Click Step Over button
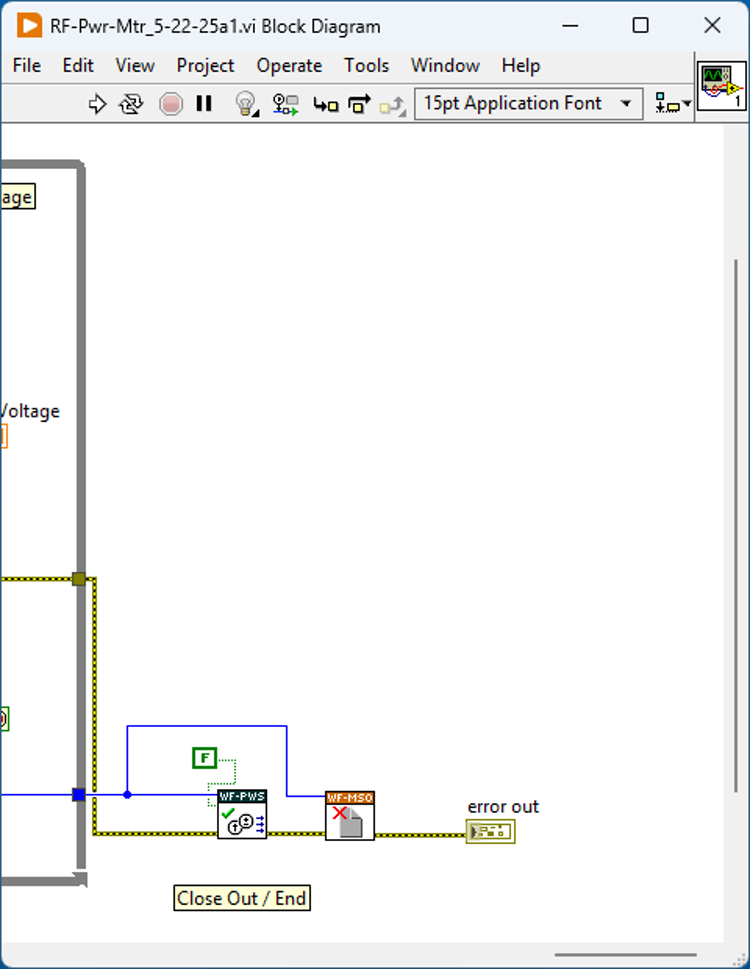750x970 pixels. (x=359, y=103)
